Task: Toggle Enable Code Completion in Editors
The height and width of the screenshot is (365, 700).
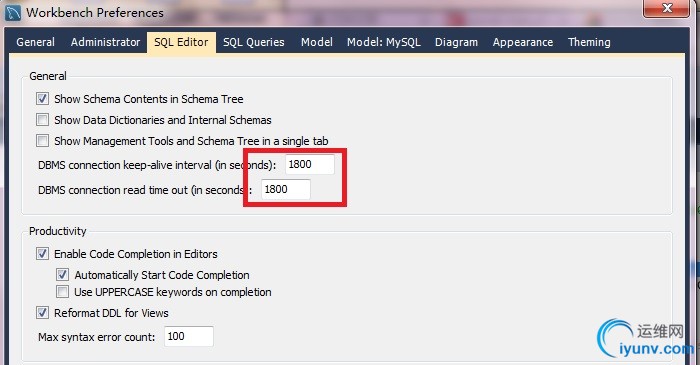Action: 42,253
